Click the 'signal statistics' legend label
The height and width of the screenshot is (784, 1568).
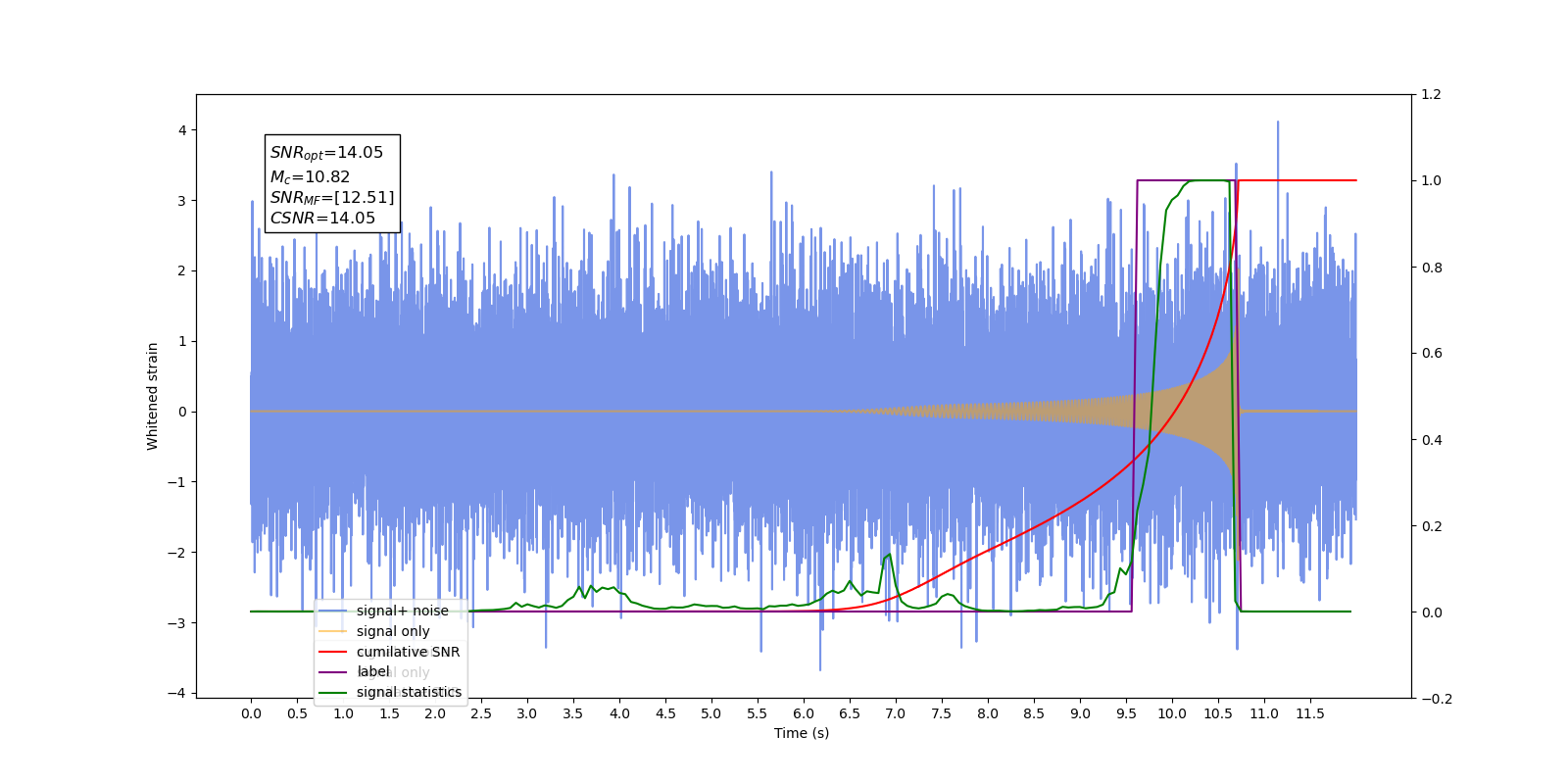pyautogui.click(x=409, y=692)
